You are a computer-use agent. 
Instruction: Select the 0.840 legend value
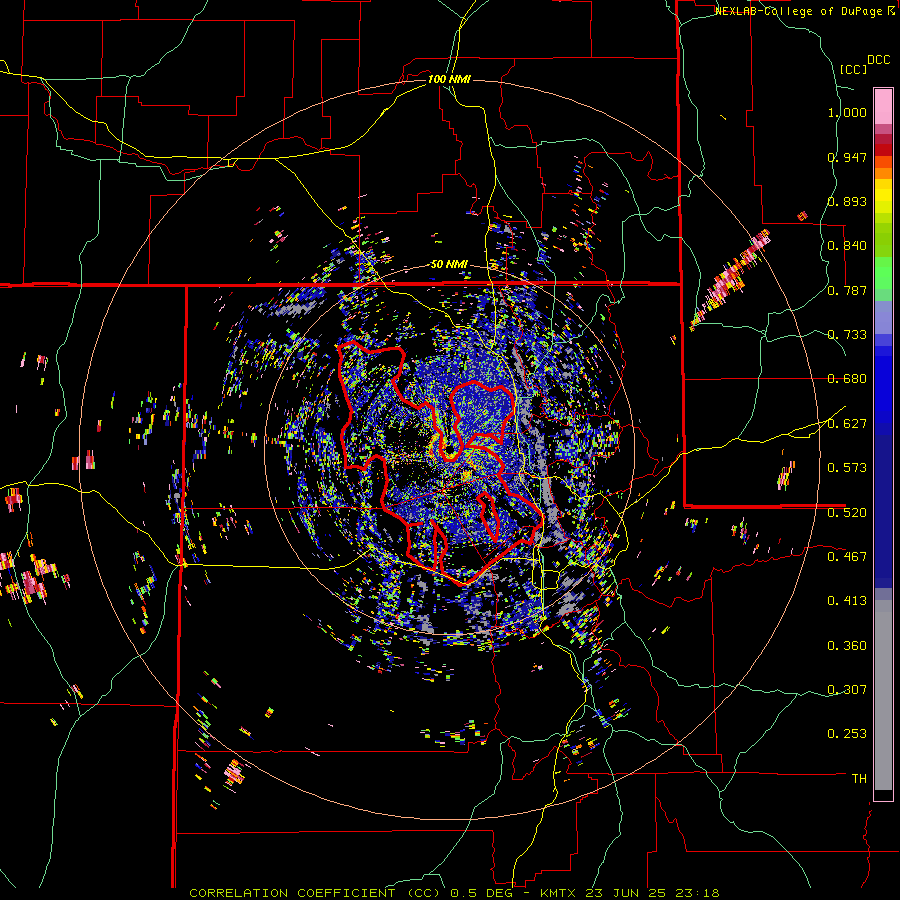(x=847, y=246)
